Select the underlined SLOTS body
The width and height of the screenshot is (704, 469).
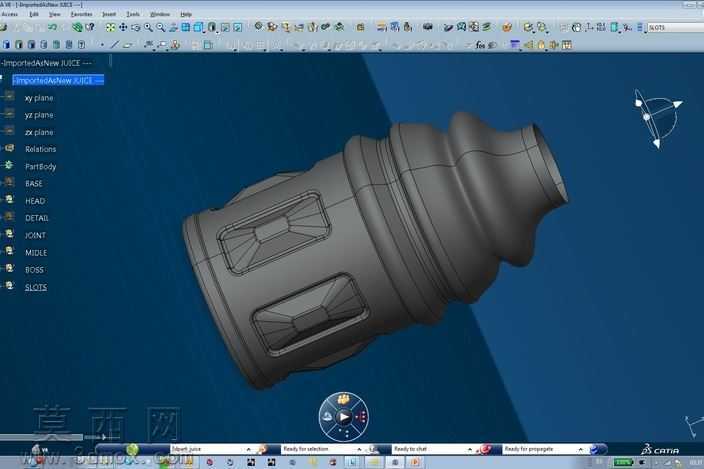36,287
